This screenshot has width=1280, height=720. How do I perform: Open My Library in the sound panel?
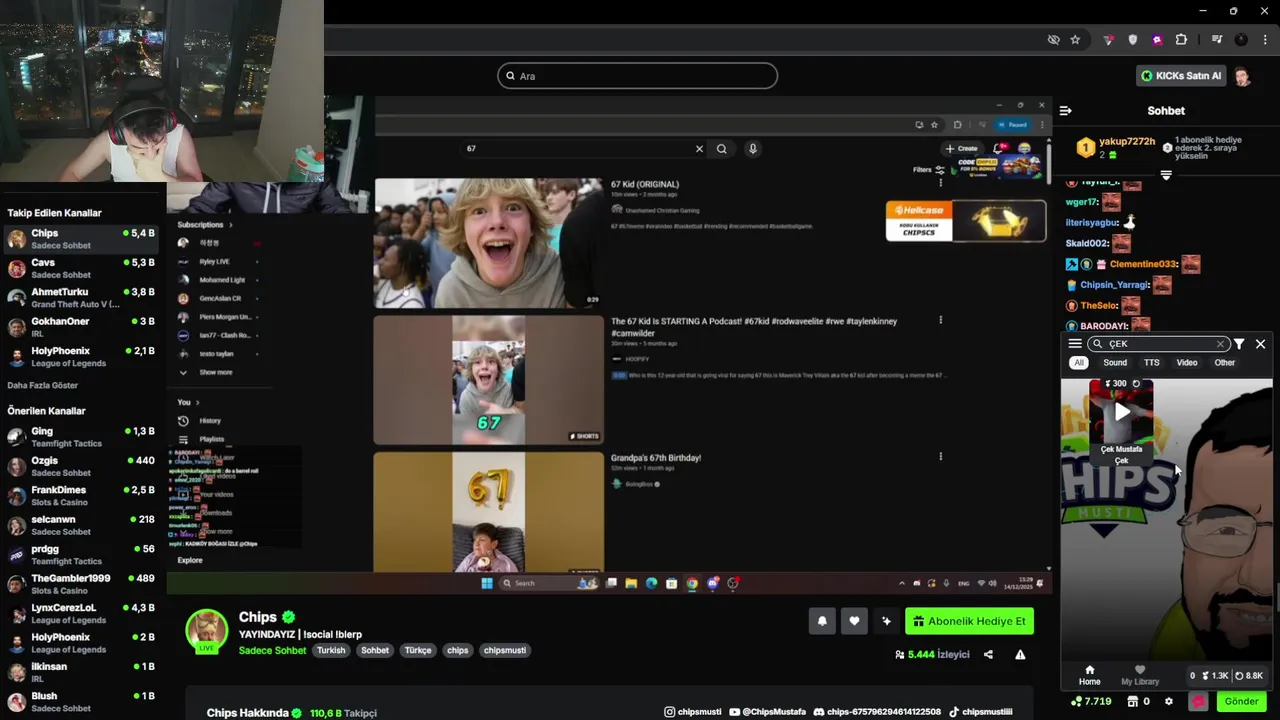1140,676
